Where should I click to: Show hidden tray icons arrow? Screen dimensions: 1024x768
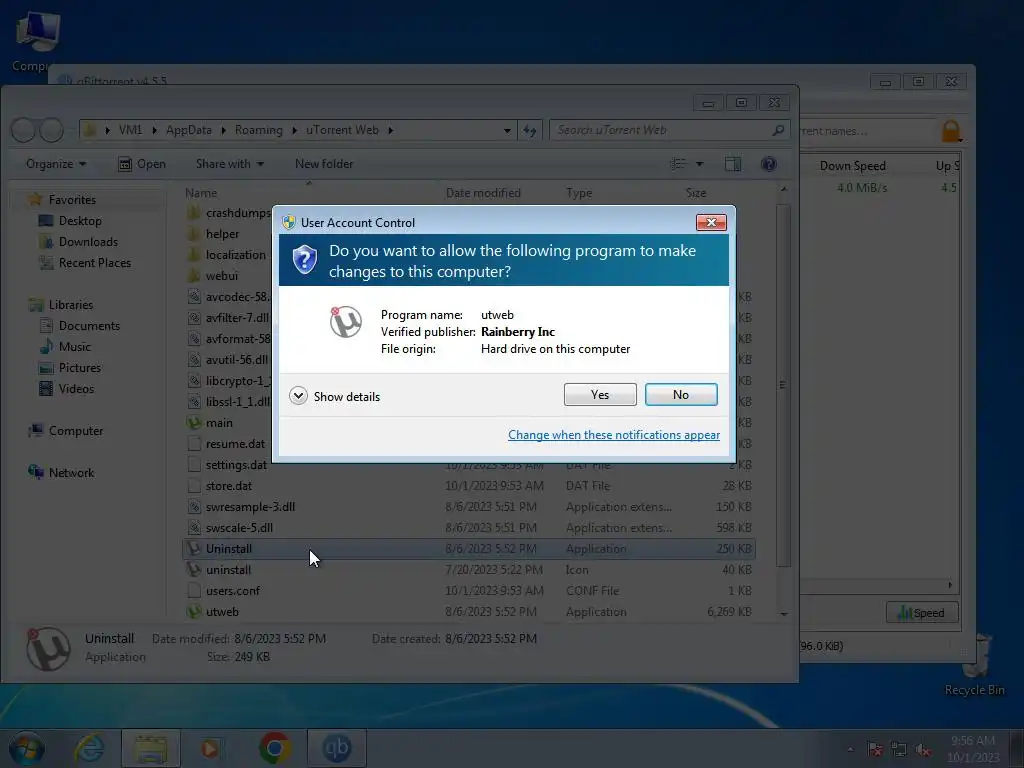[x=850, y=749]
